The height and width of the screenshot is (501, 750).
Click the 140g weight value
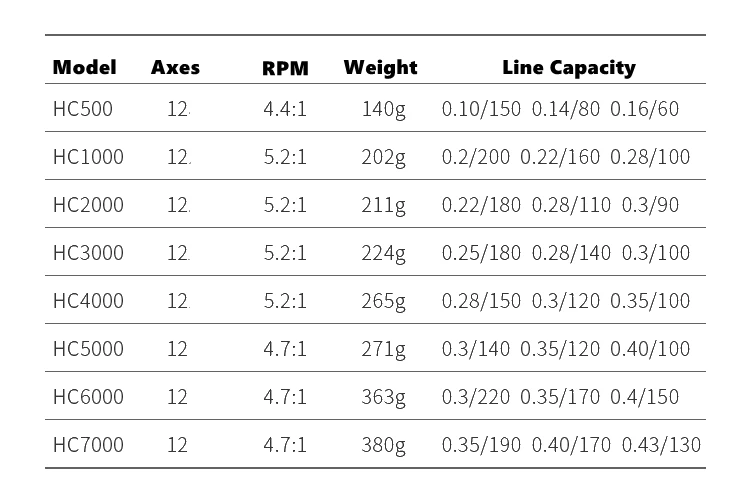click(384, 110)
